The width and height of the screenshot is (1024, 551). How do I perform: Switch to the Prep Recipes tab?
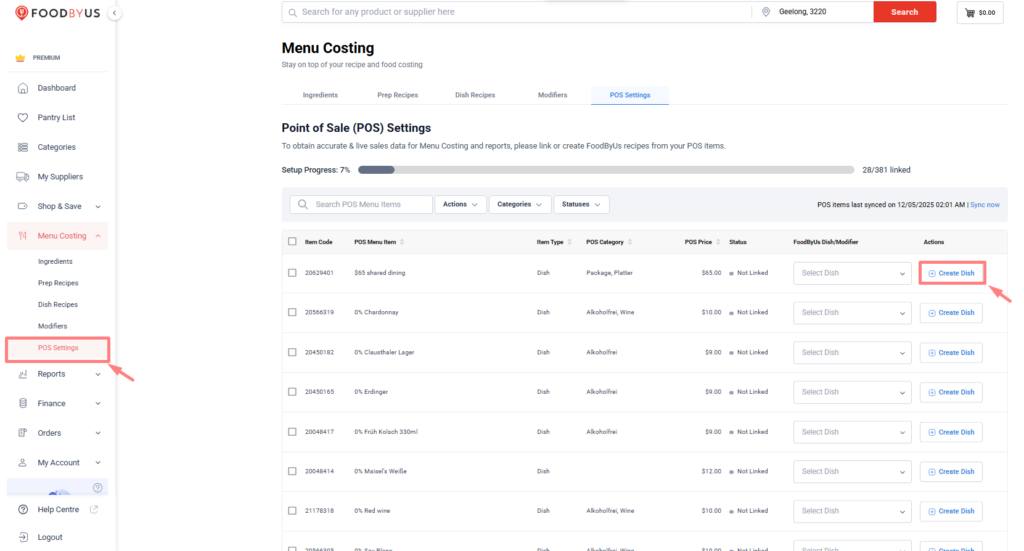(x=398, y=95)
